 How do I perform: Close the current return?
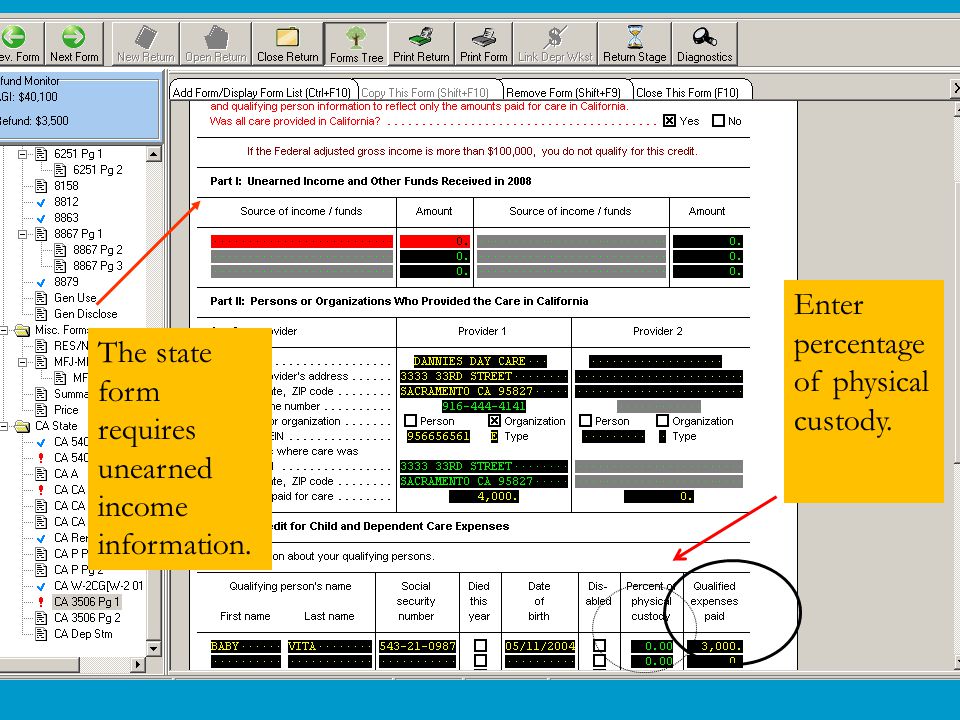288,44
